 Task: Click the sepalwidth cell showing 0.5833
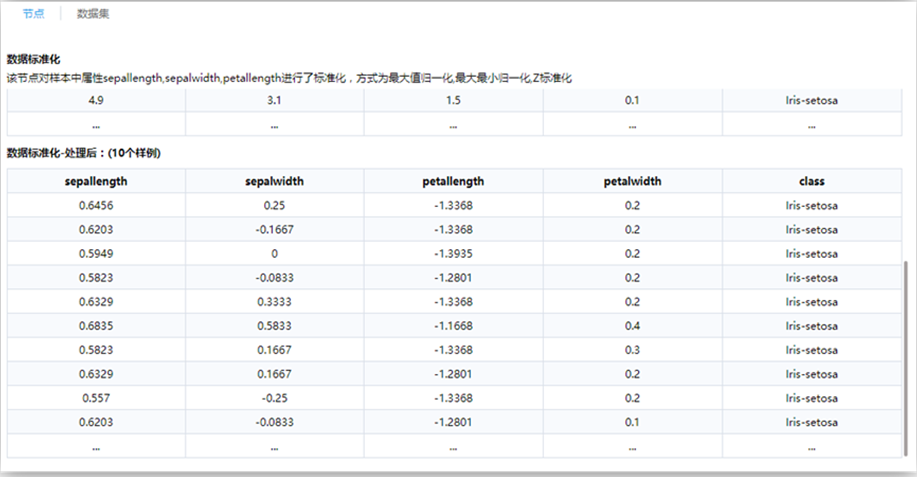click(x=274, y=326)
